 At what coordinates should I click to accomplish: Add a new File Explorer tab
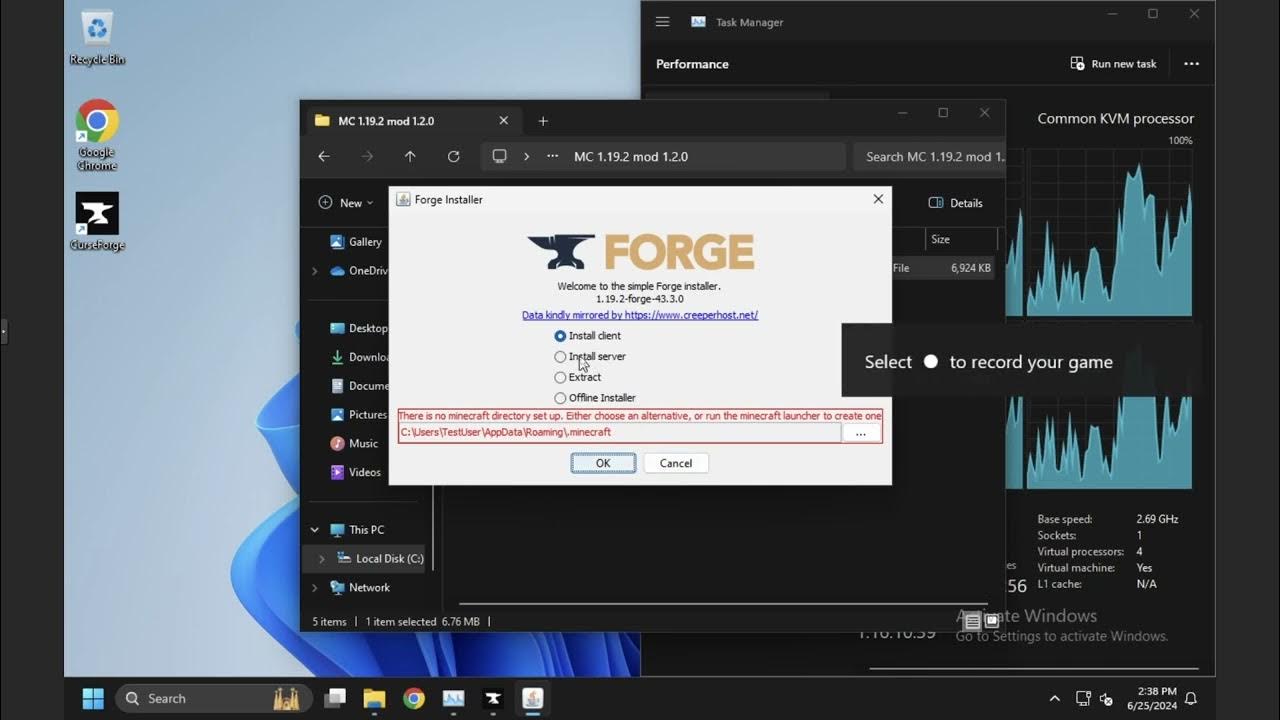[543, 121]
